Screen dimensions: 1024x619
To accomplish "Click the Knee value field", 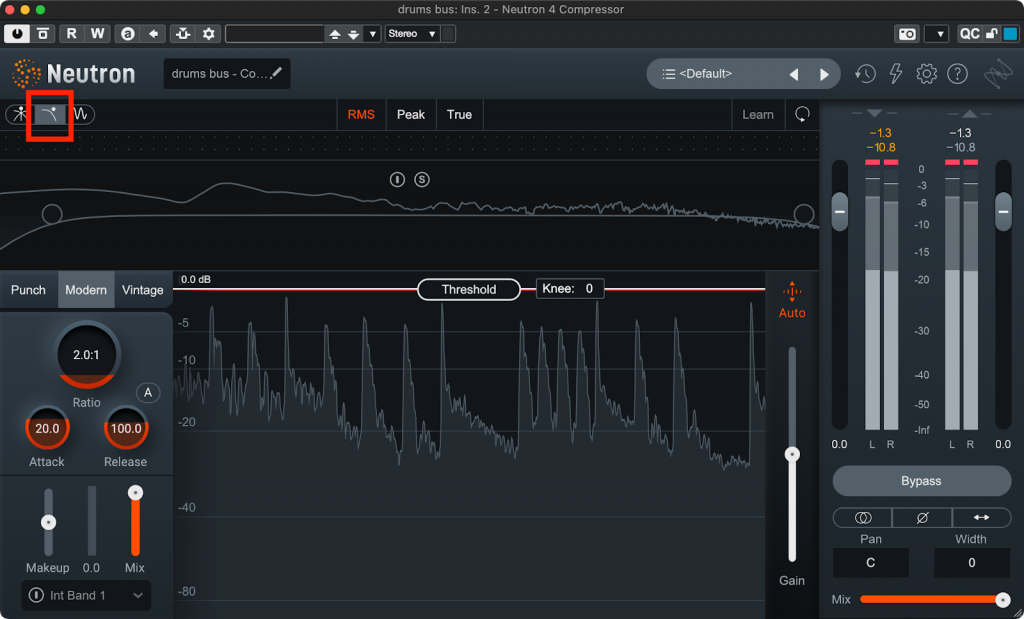I will coord(570,289).
